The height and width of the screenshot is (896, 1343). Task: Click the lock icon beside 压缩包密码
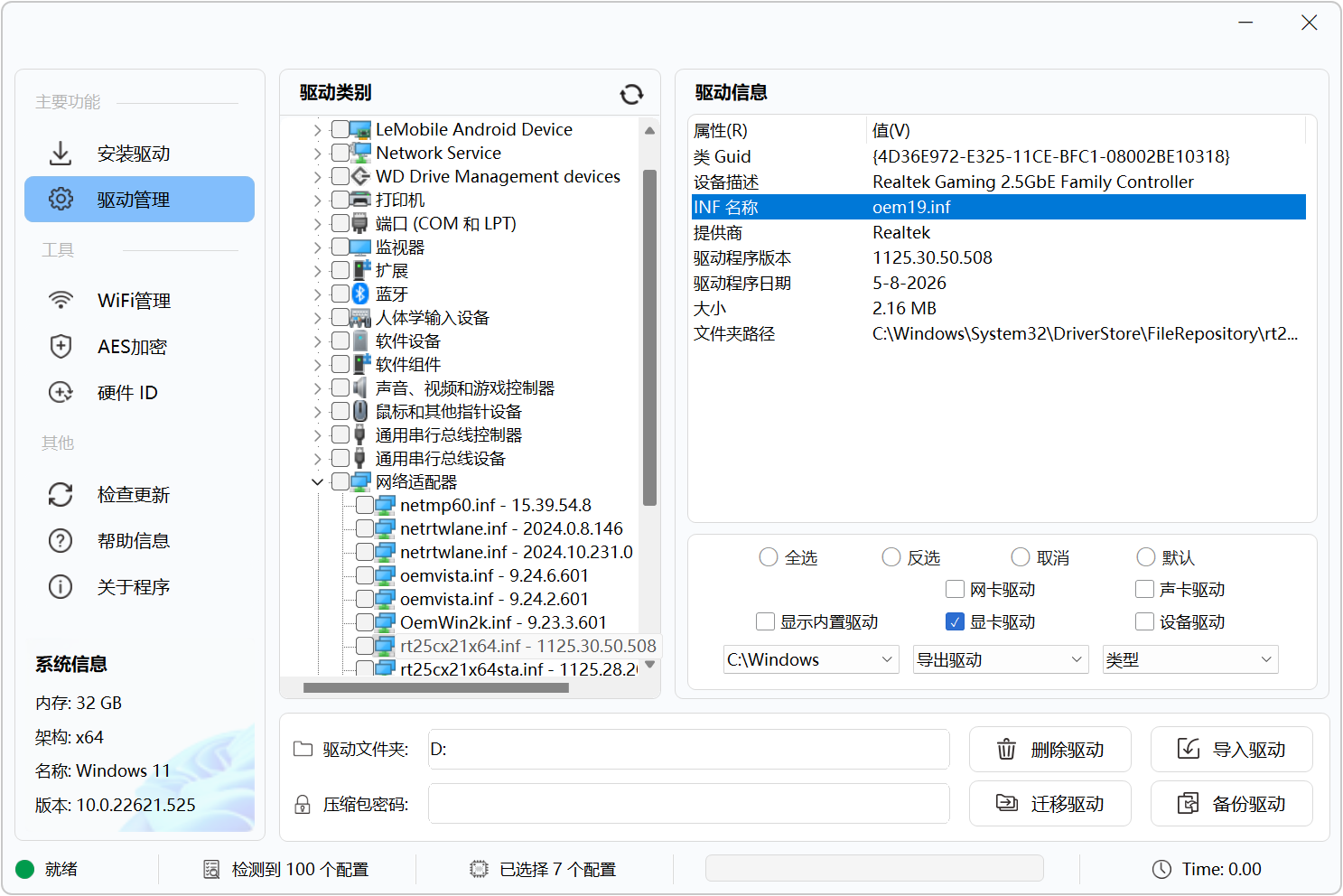303,804
